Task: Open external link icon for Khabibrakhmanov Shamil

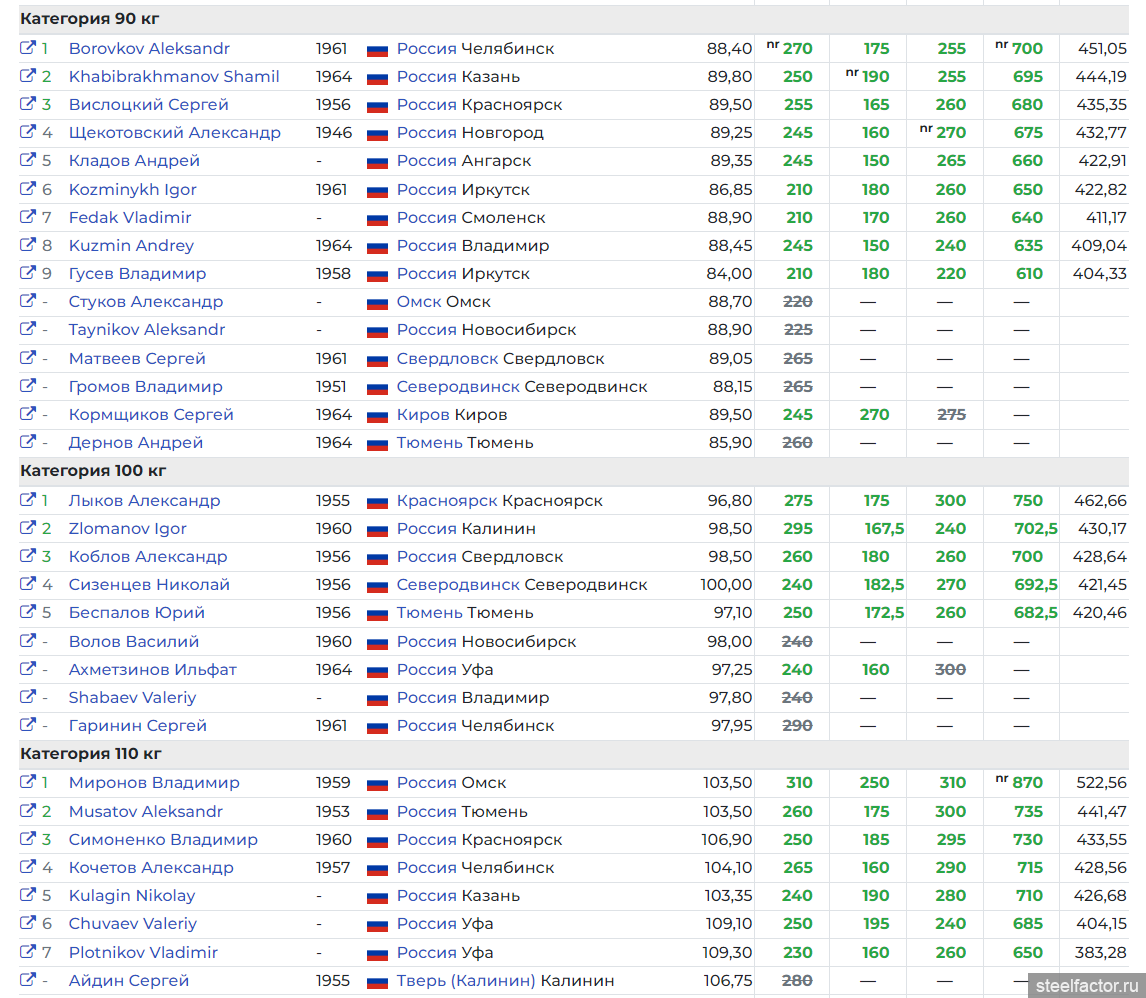Action: (28, 76)
